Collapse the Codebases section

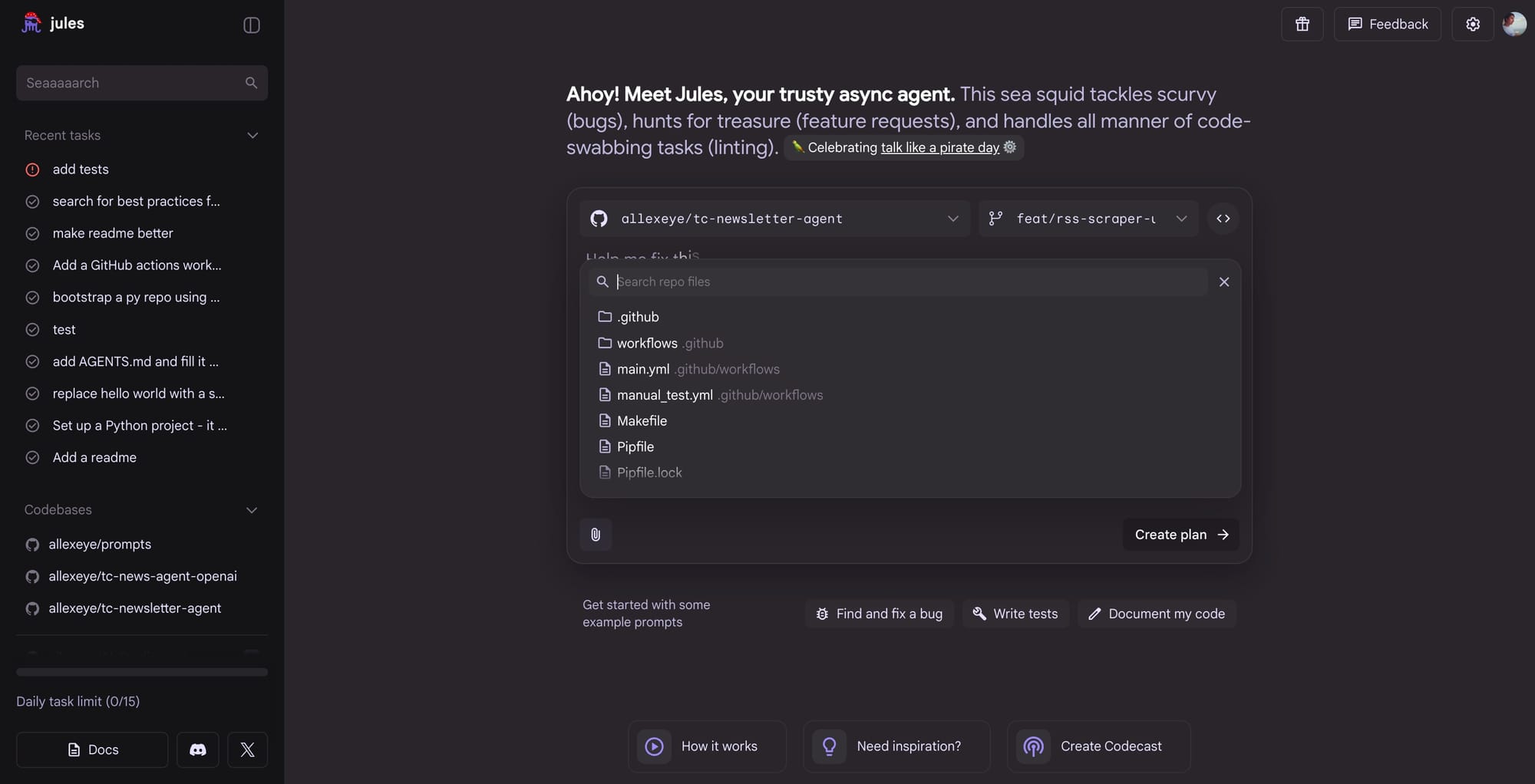point(252,510)
